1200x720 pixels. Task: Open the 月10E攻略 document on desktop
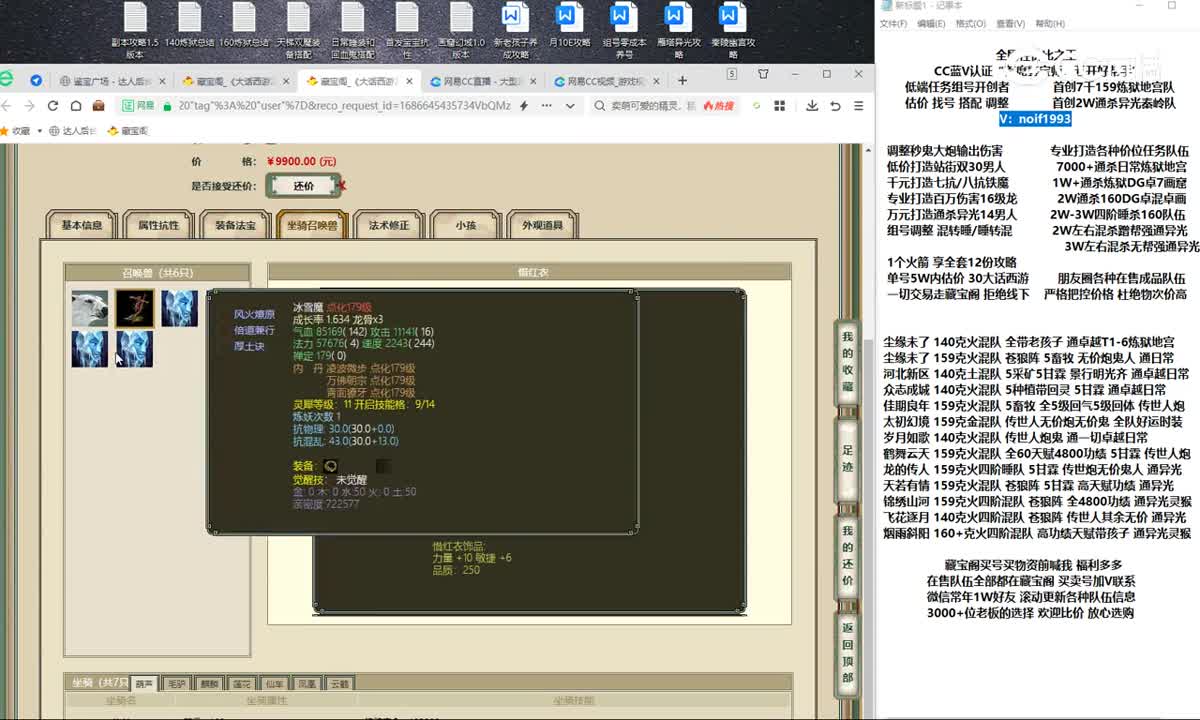[x=568, y=29]
